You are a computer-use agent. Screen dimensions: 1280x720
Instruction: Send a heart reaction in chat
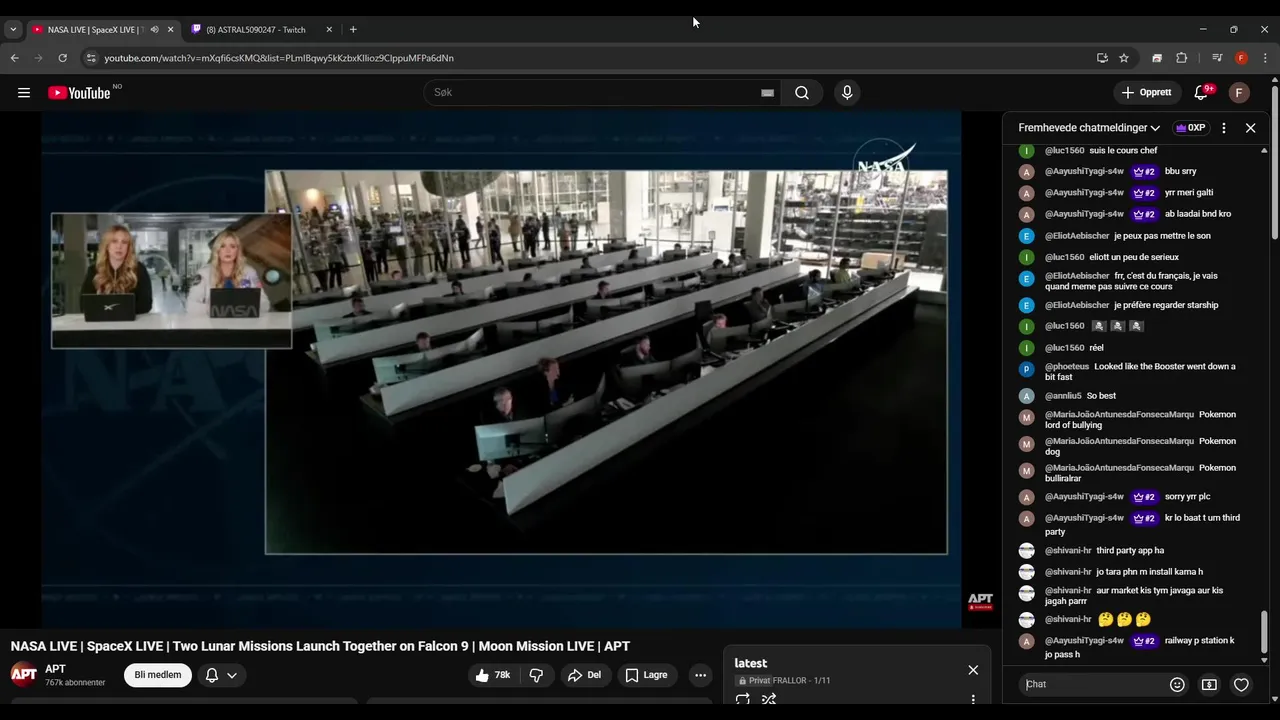(x=1241, y=685)
